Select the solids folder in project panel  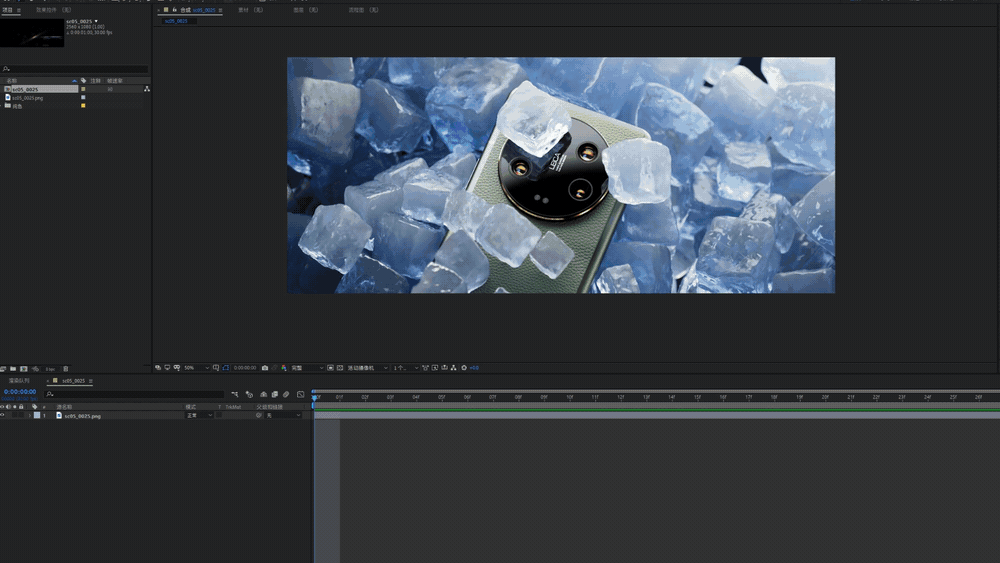tap(17, 106)
